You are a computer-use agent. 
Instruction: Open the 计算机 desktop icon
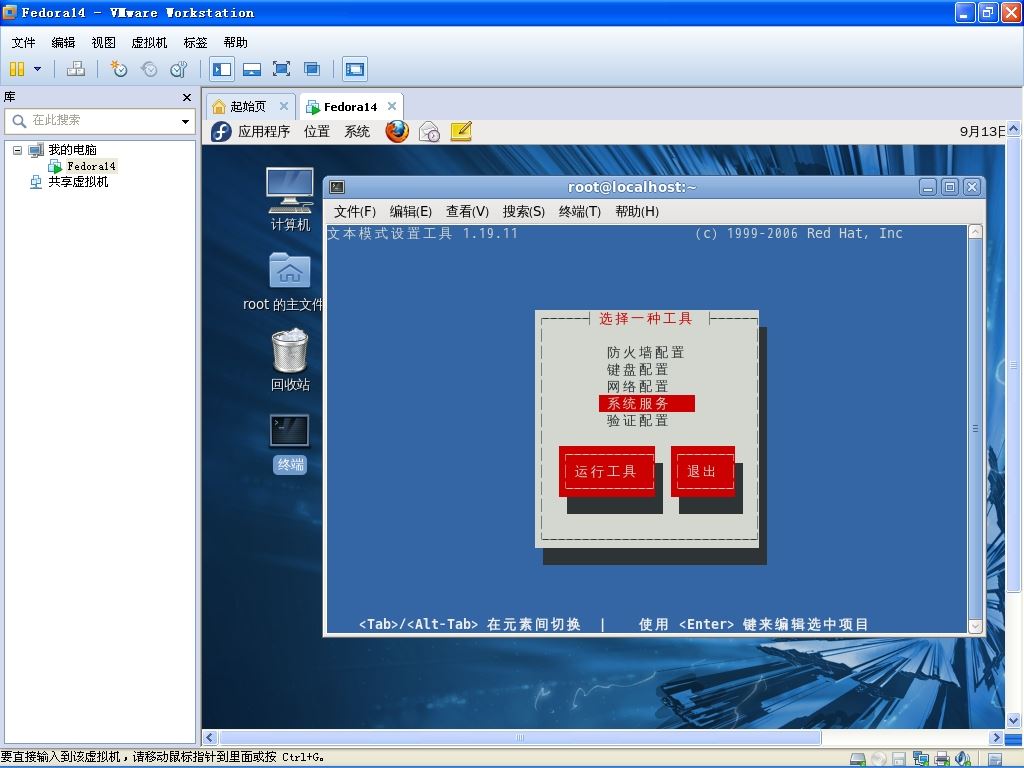[290, 199]
